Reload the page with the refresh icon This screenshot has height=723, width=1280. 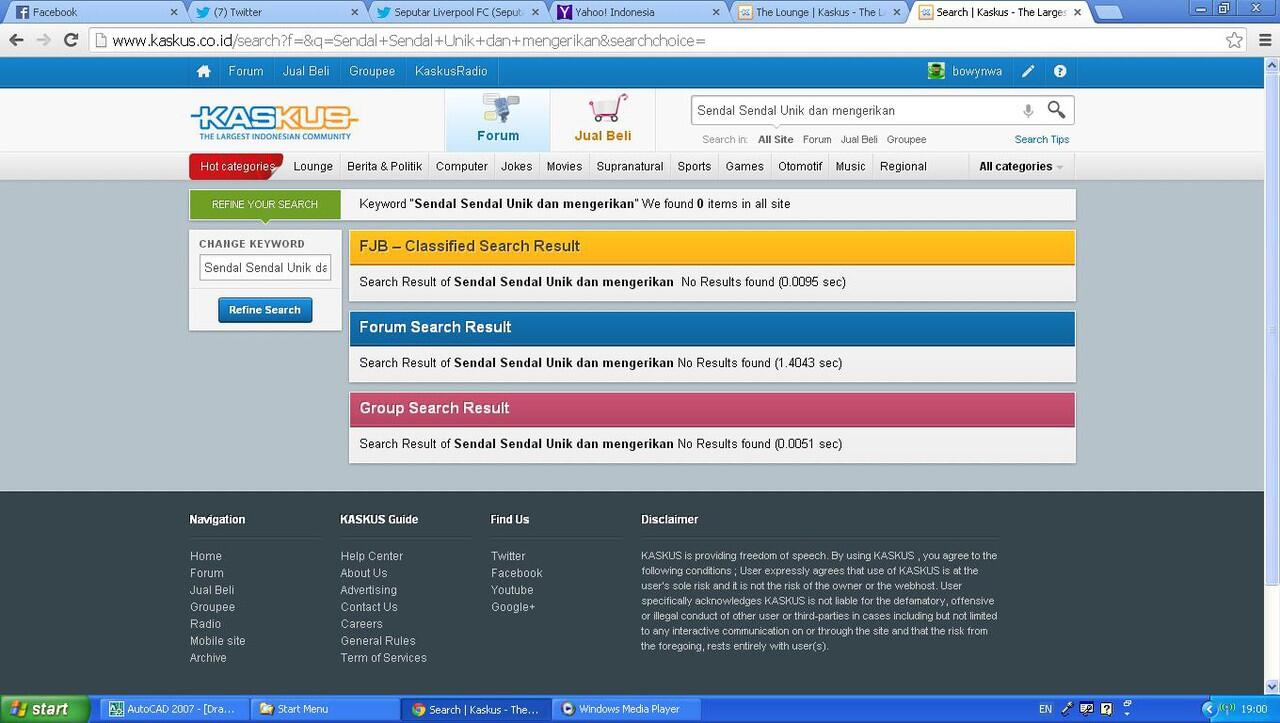click(71, 40)
